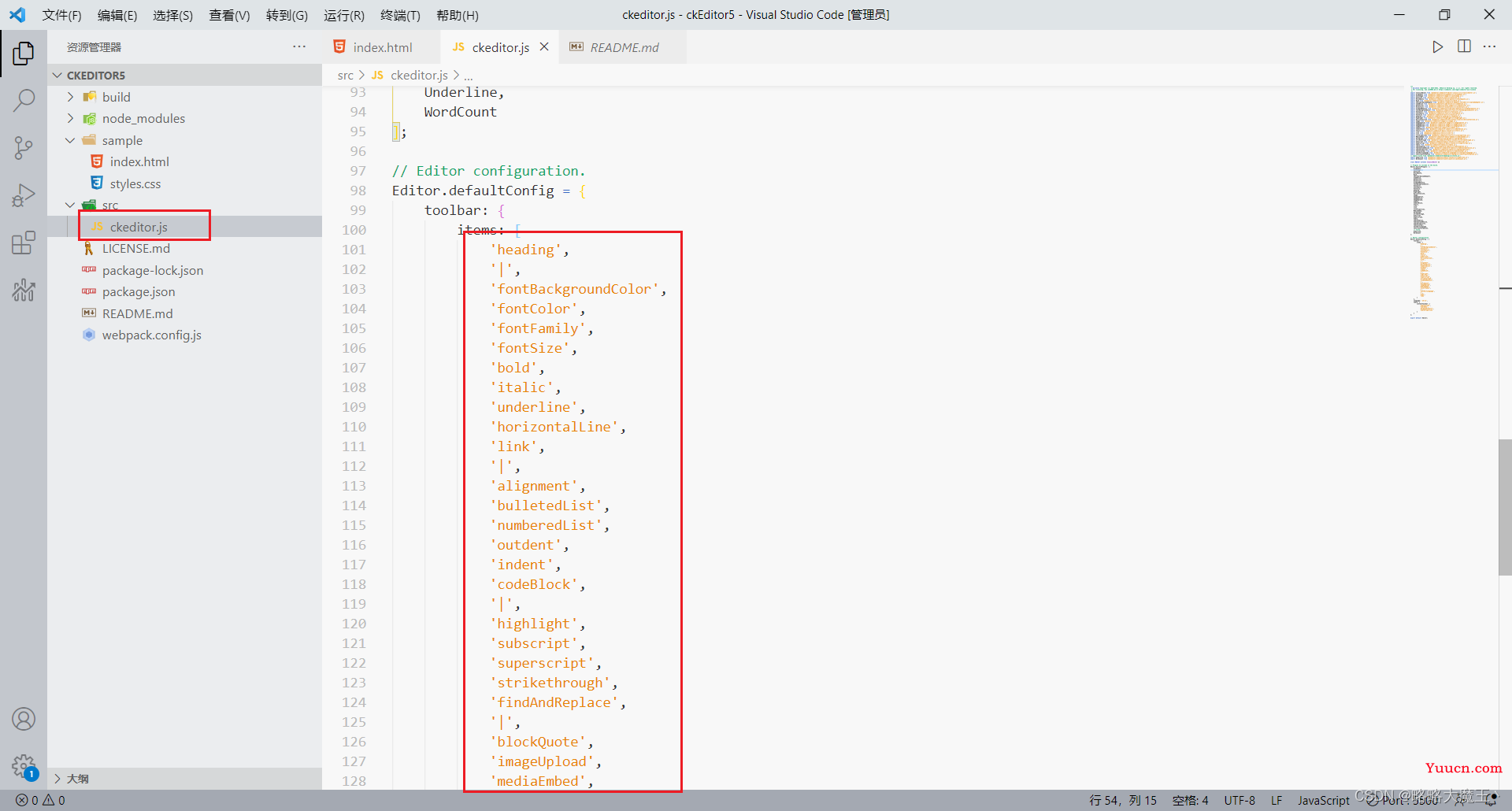1512x811 pixels.
Task: Place cursor on 'horizontalLine' code line
Action: (x=558, y=427)
